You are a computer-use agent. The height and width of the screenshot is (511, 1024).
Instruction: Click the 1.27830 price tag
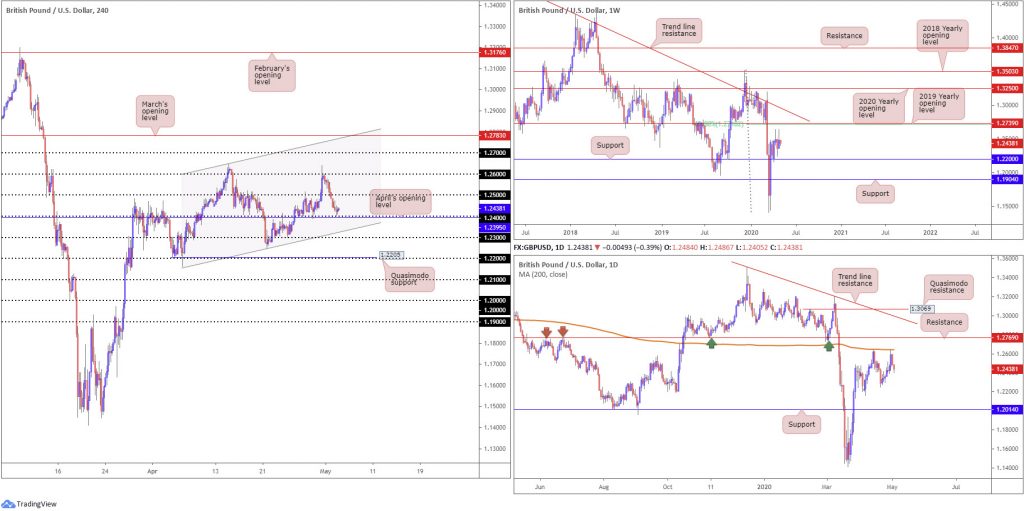click(494, 135)
